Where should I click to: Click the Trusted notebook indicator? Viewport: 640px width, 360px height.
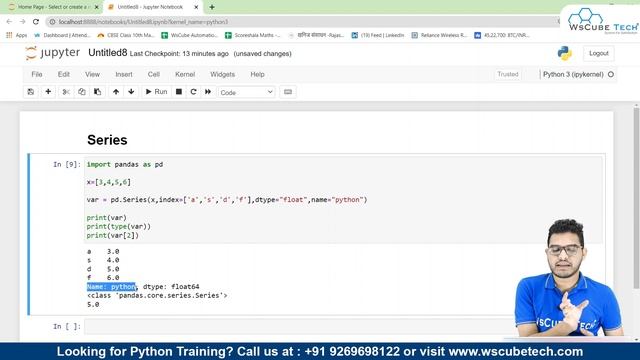click(508, 74)
